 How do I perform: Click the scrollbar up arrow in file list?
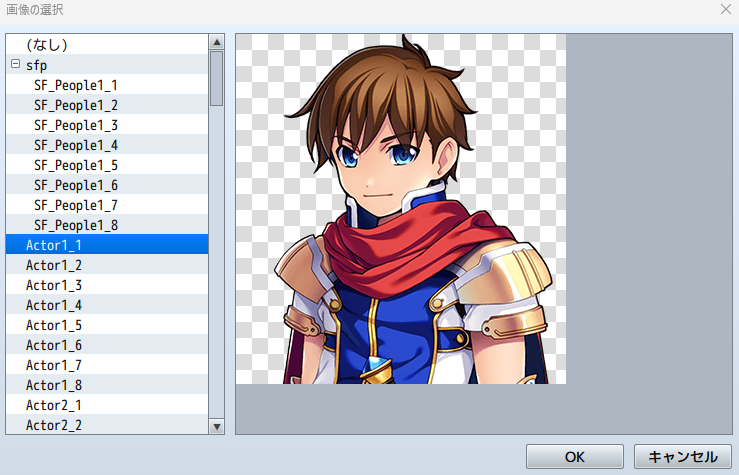coord(216,42)
